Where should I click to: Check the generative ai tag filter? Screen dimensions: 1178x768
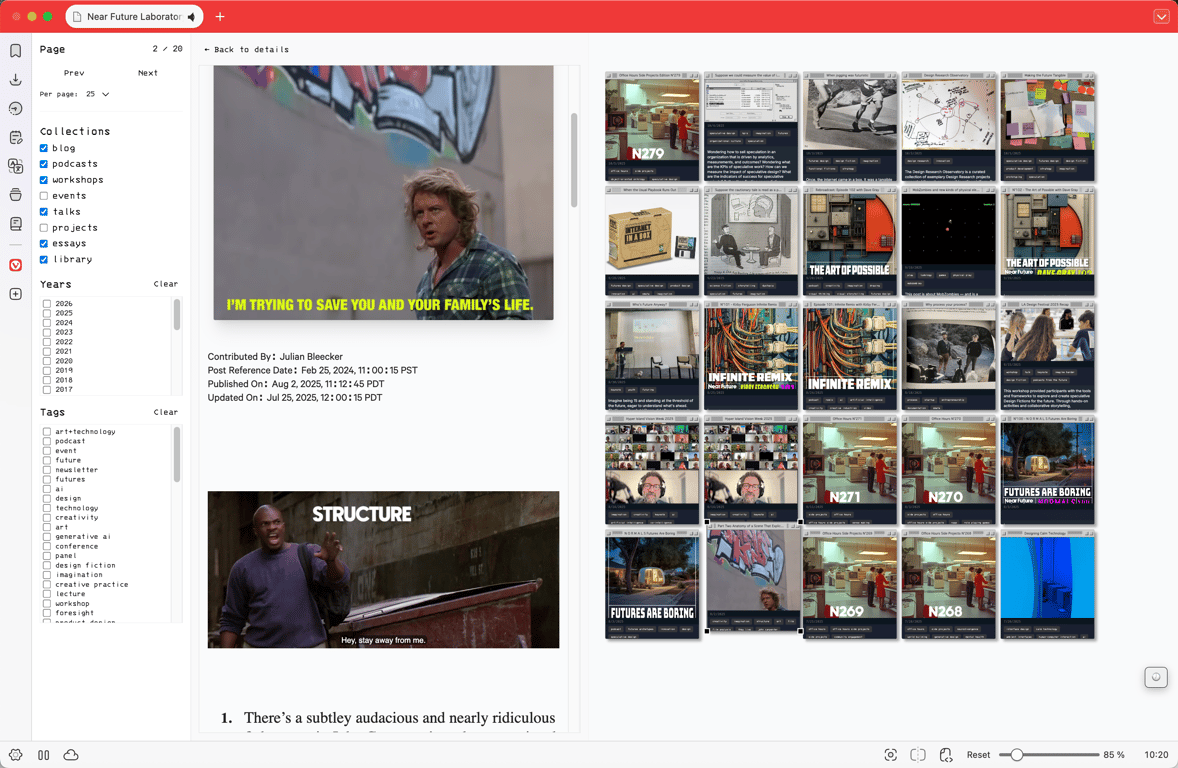pos(47,537)
